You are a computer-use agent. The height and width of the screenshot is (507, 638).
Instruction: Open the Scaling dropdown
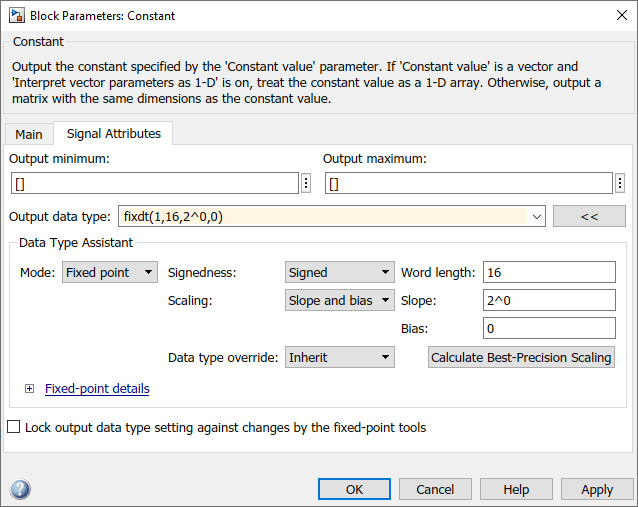339,300
